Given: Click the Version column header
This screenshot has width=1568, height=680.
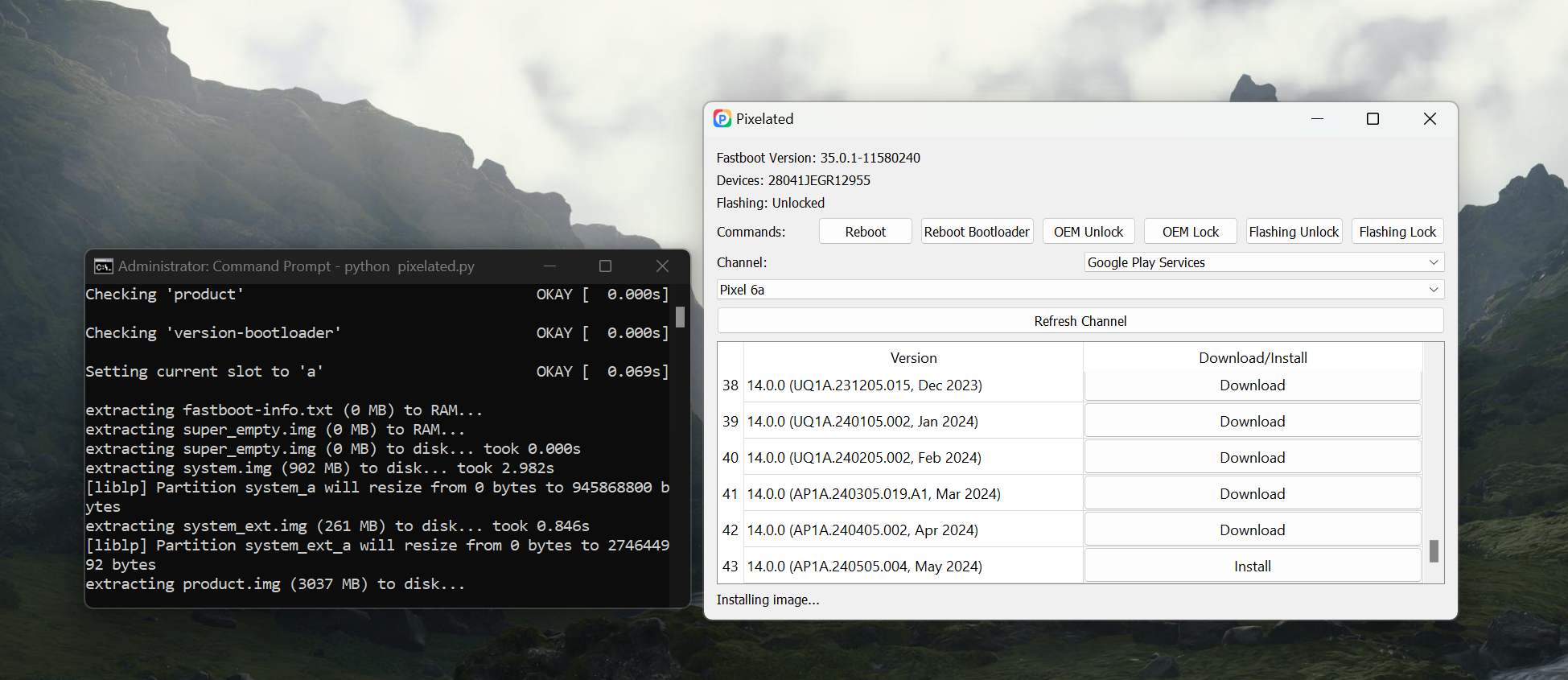Looking at the screenshot, I should [913, 358].
